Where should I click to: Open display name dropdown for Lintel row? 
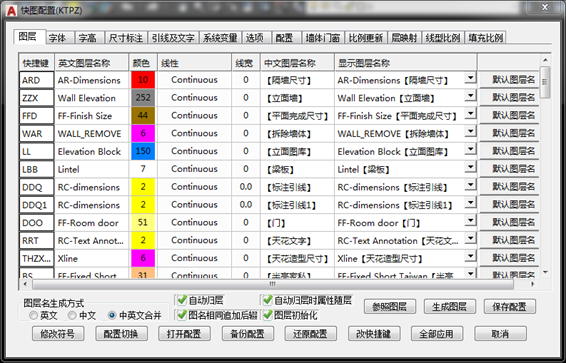click(x=470, y=167)
